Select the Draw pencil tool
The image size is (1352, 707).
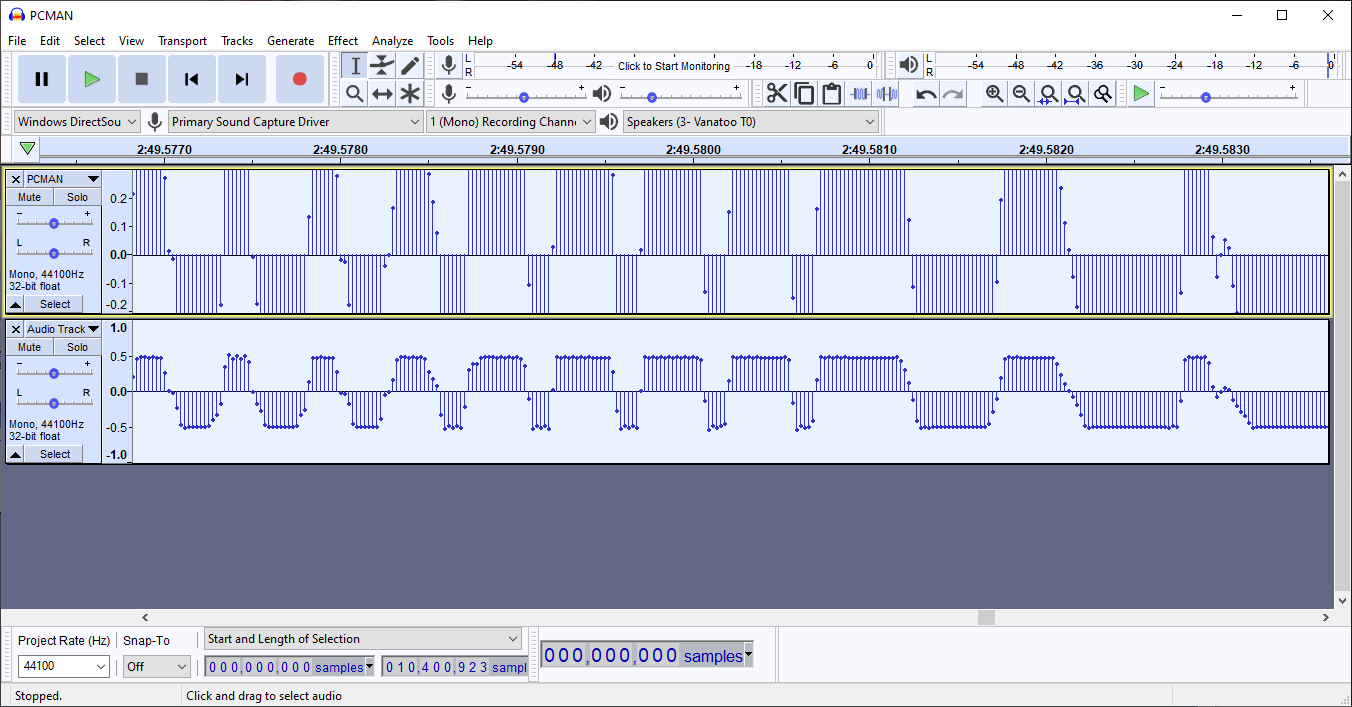pos(410,66)
